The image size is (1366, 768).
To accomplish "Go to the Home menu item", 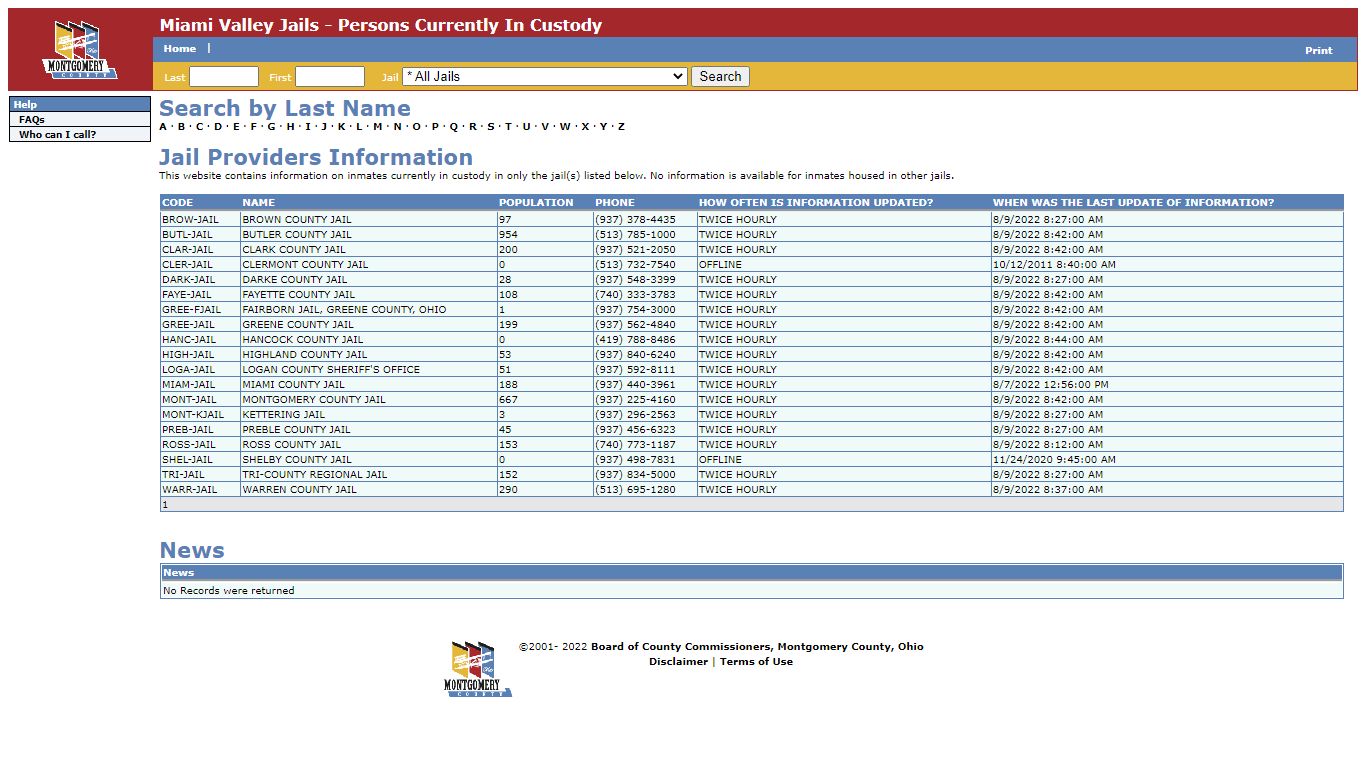I will [x=180, y=48].
